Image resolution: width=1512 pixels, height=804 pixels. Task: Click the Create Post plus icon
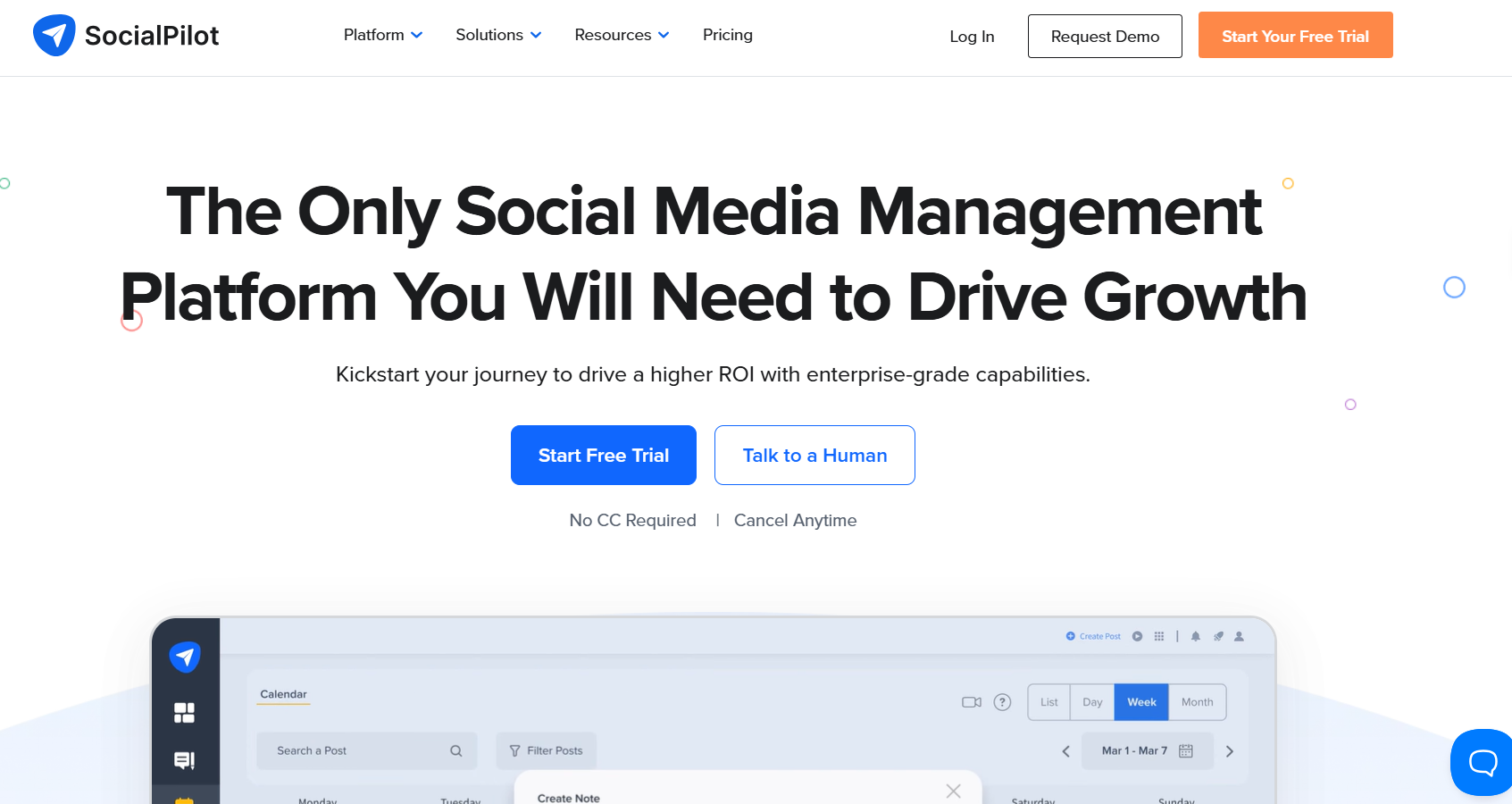click(1070, 636)
